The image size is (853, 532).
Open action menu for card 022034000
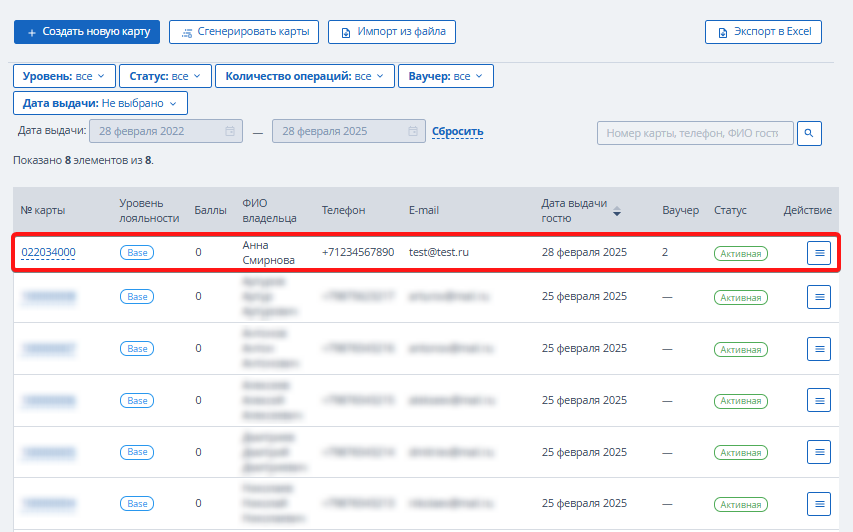(819, 253)
